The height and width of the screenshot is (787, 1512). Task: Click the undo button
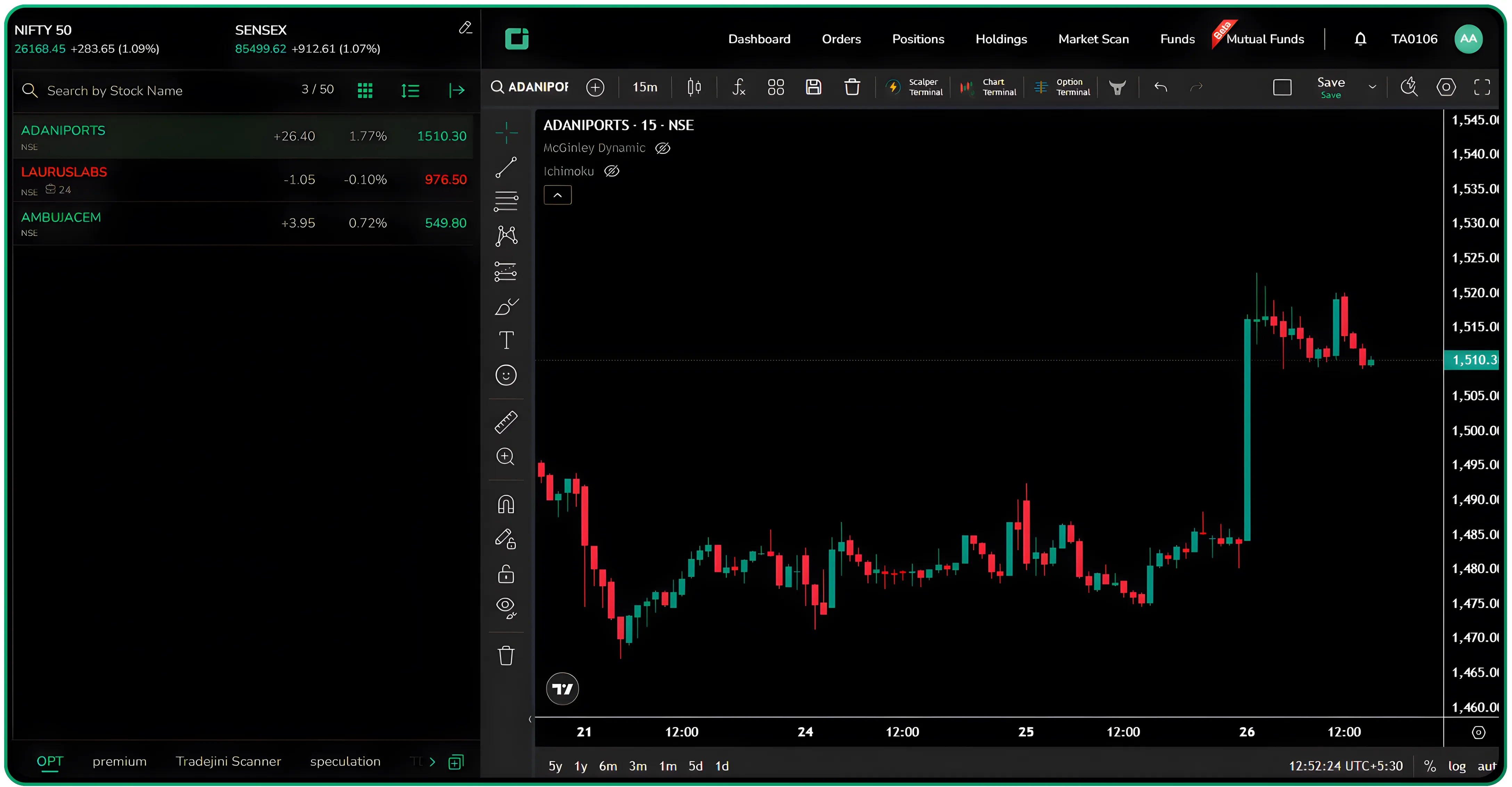(1161, 87)
